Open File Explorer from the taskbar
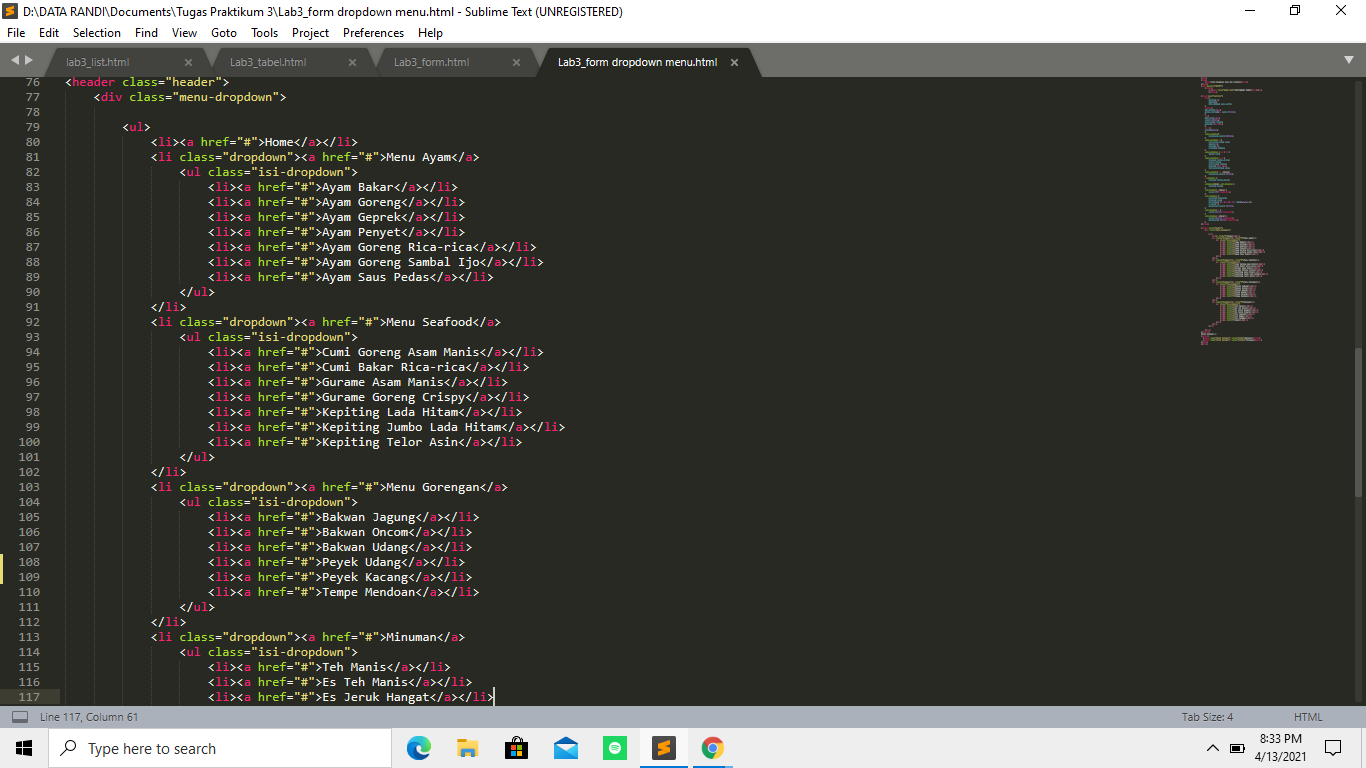1366x768 pixels. tap(468, 748)
